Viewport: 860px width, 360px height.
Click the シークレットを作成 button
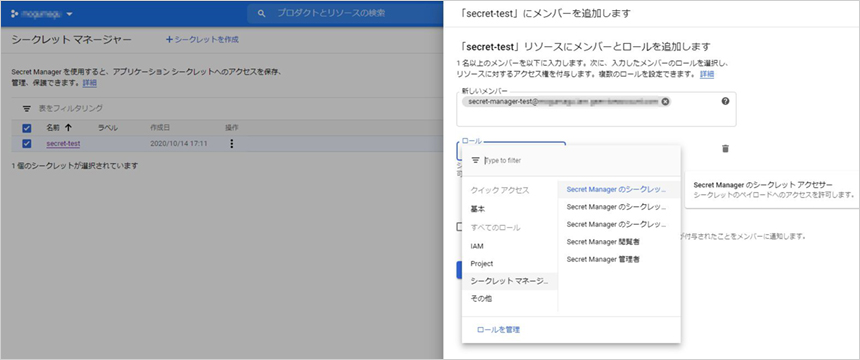point(202,40)
